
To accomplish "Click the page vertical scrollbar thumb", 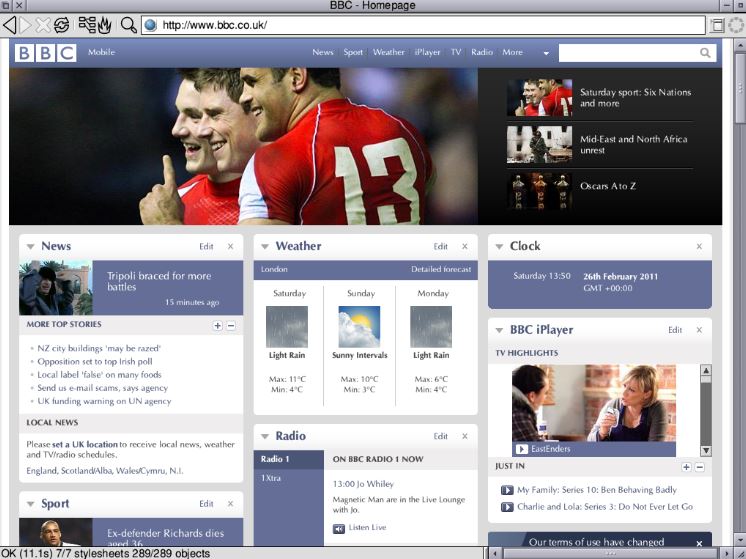I will [x=740, y=88].
